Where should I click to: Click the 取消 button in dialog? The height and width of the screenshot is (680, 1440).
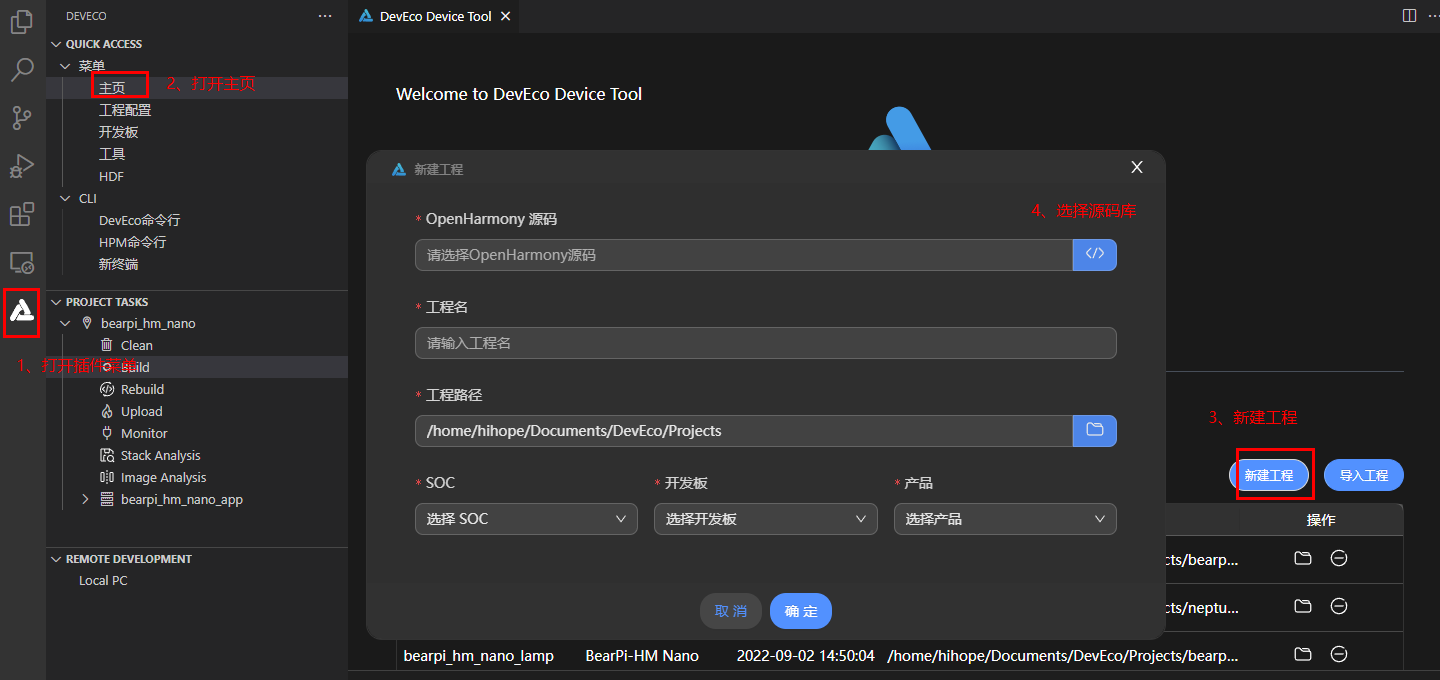point(731,611)
